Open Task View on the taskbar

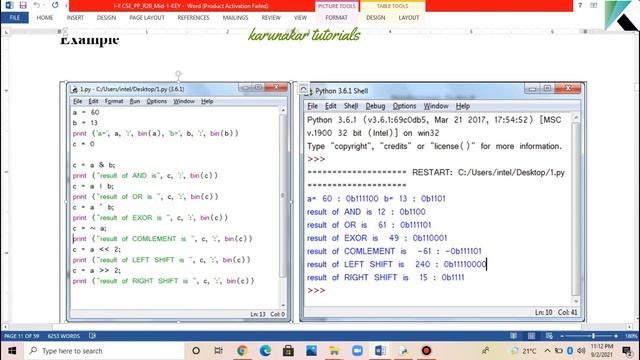219,351
